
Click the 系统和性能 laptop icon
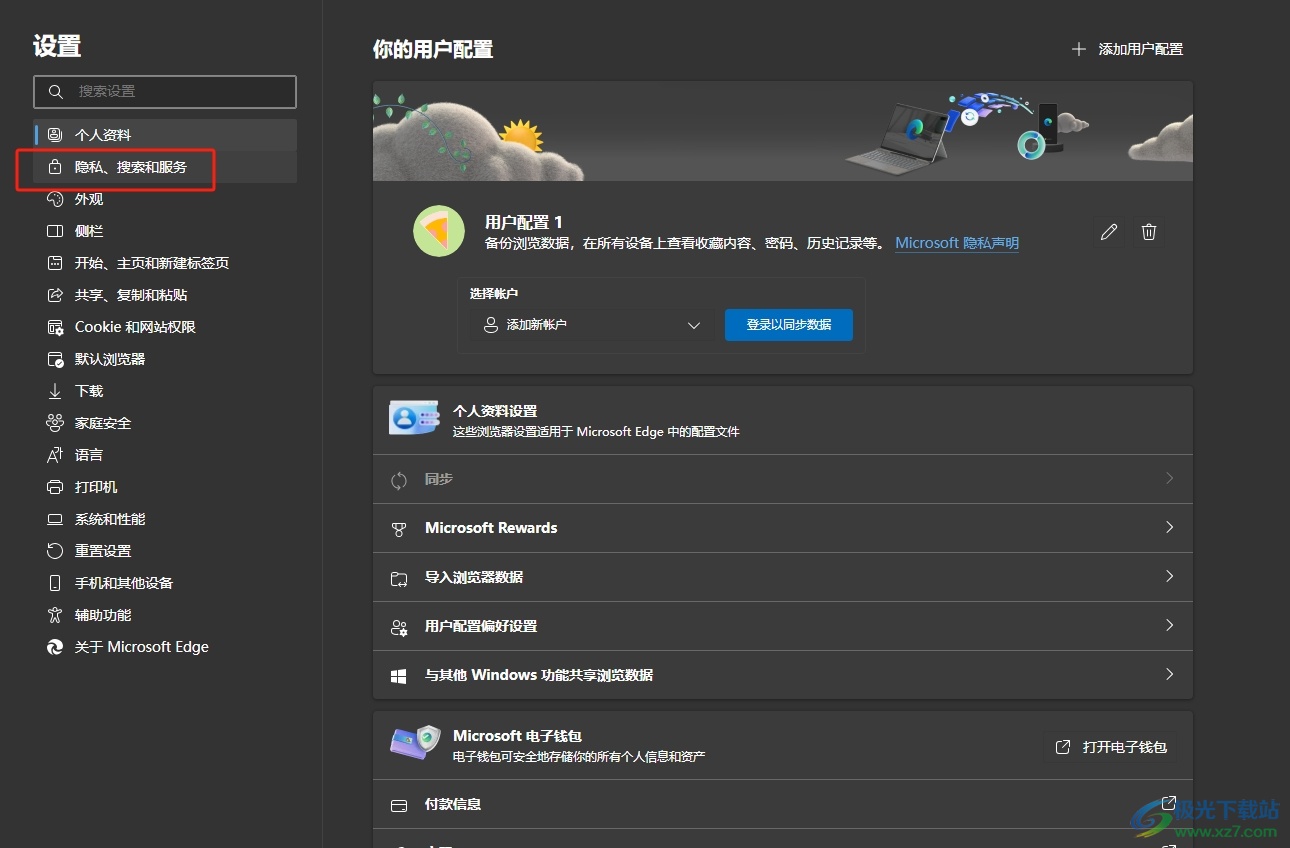point(55,519)
